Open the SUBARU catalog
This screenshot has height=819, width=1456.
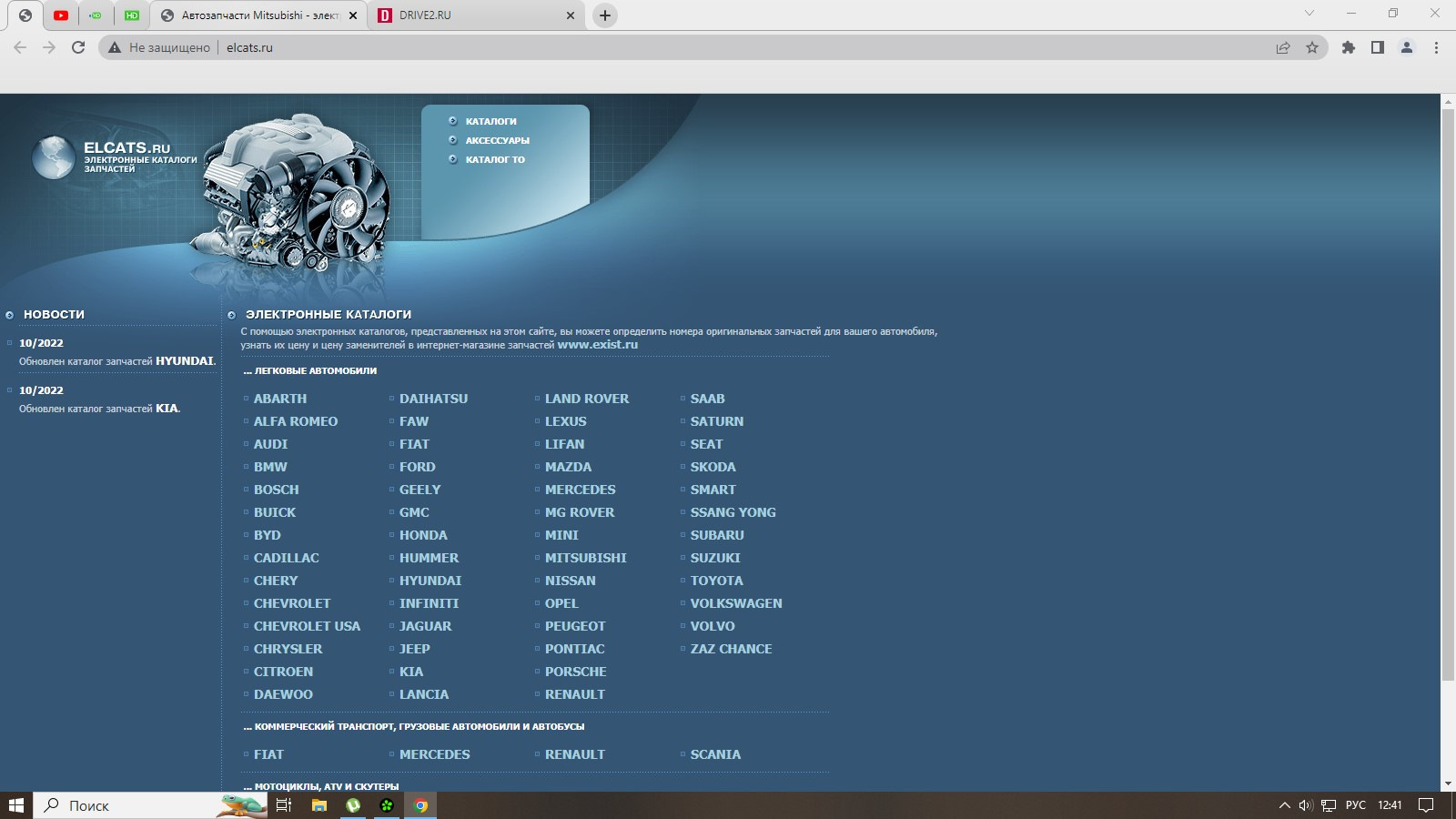(x=717, y=535)
